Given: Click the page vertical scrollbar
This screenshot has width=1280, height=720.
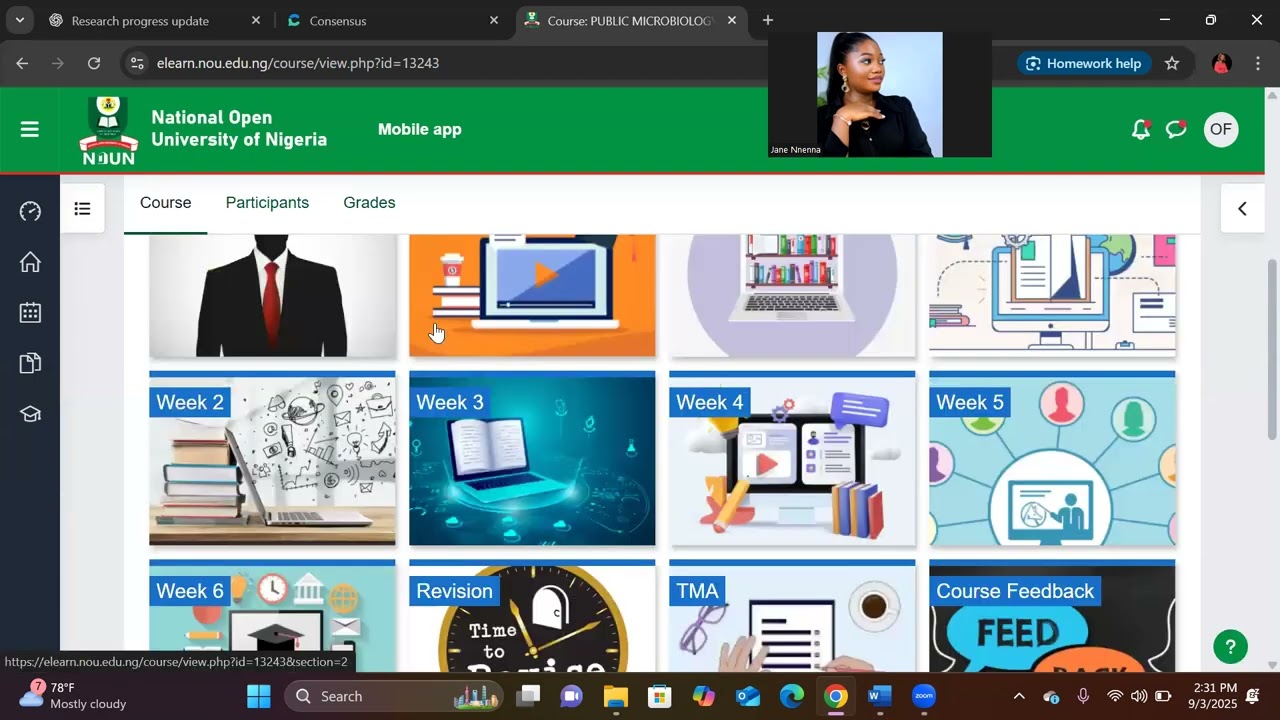Looking at the screenshot, I should (1272, 348).
